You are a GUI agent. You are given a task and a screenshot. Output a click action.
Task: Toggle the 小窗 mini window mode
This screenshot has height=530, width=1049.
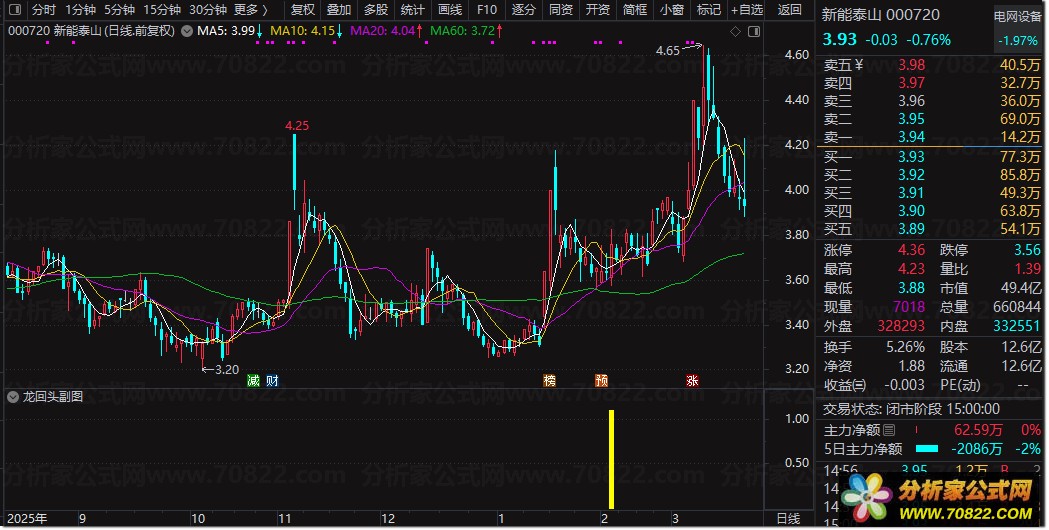pyautogui.click(x=672, y=10)
